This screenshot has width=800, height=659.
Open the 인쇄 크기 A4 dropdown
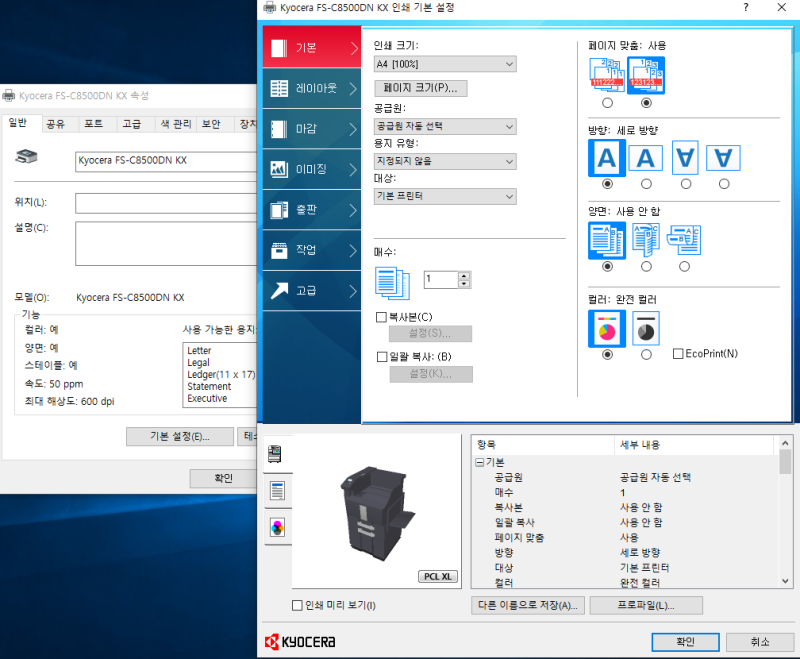[x=445, y=64]
